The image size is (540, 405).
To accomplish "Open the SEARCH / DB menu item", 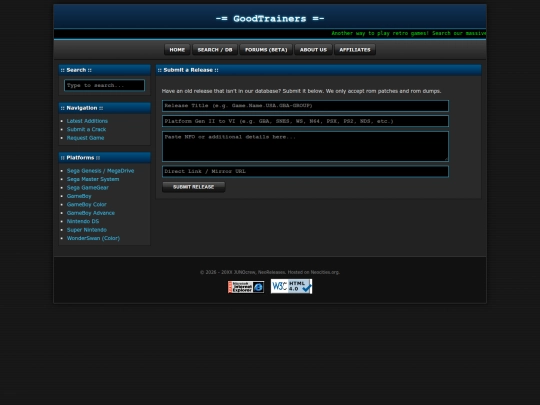I will tap(215, 50).
